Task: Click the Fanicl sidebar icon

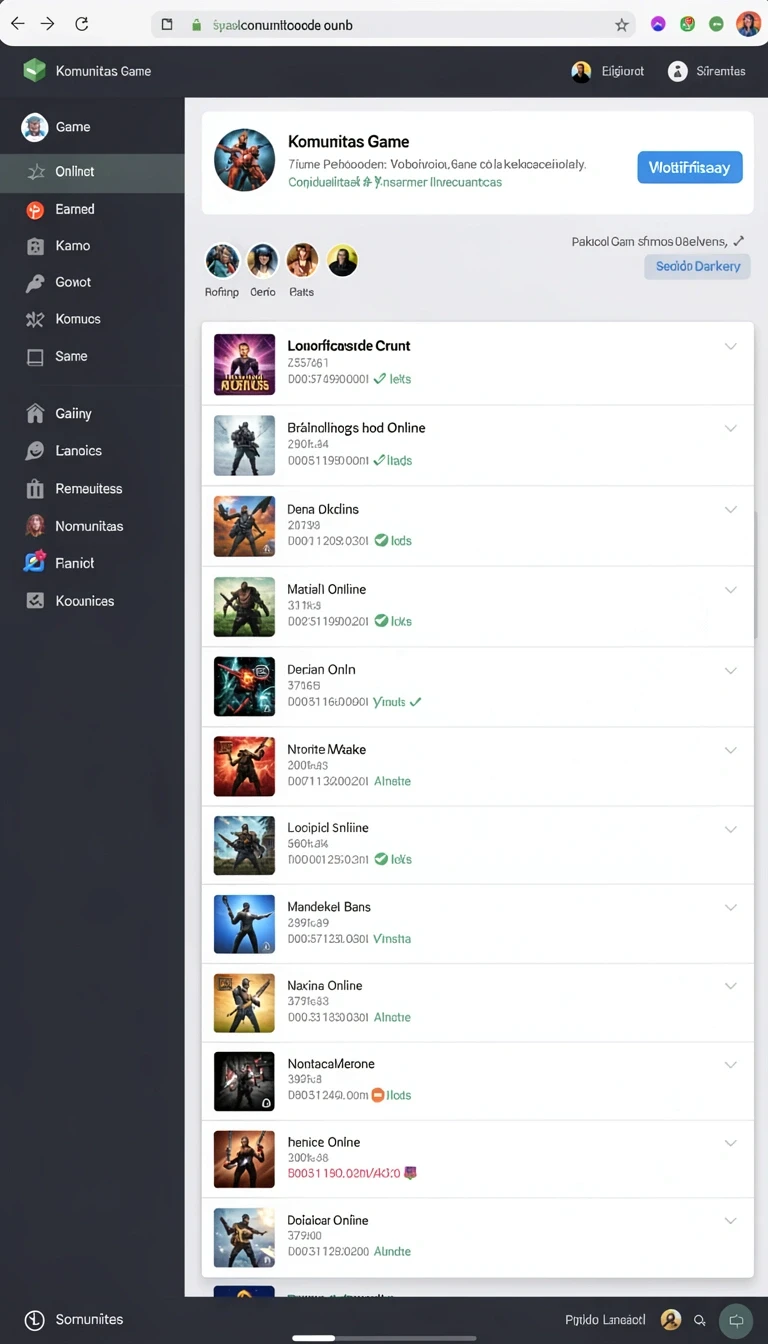Action: (35, 563)
